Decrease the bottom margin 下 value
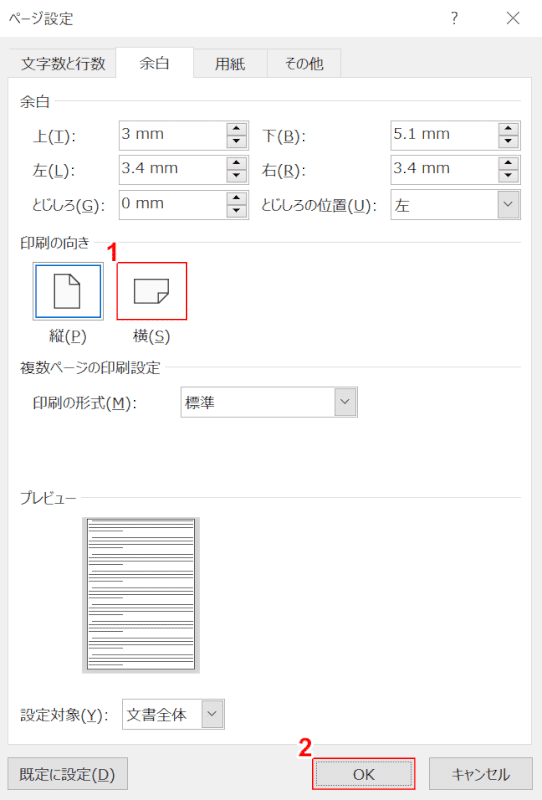 508,141
